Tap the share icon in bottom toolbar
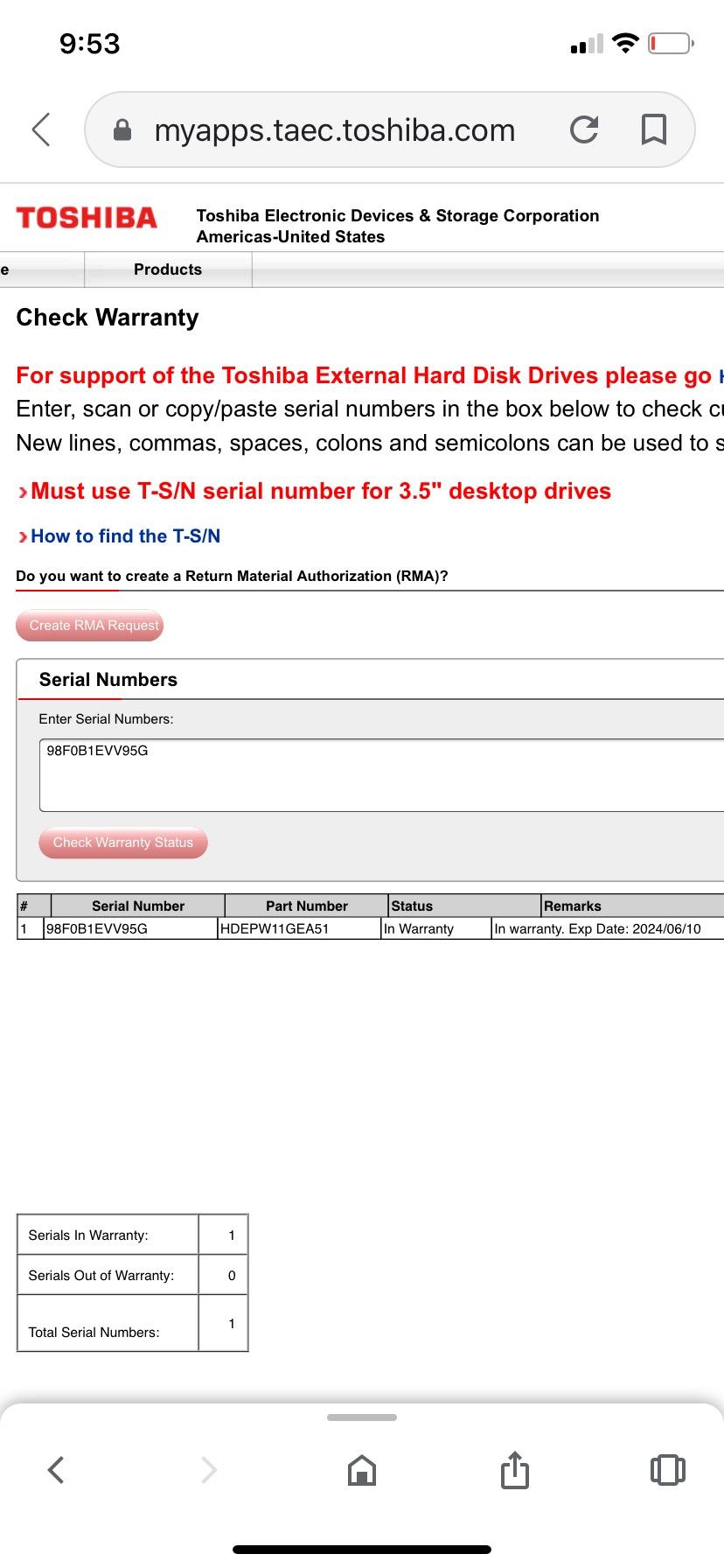Image resolution: width=724 pixels, height=1568 pixels. click(x=515, y=1469)
